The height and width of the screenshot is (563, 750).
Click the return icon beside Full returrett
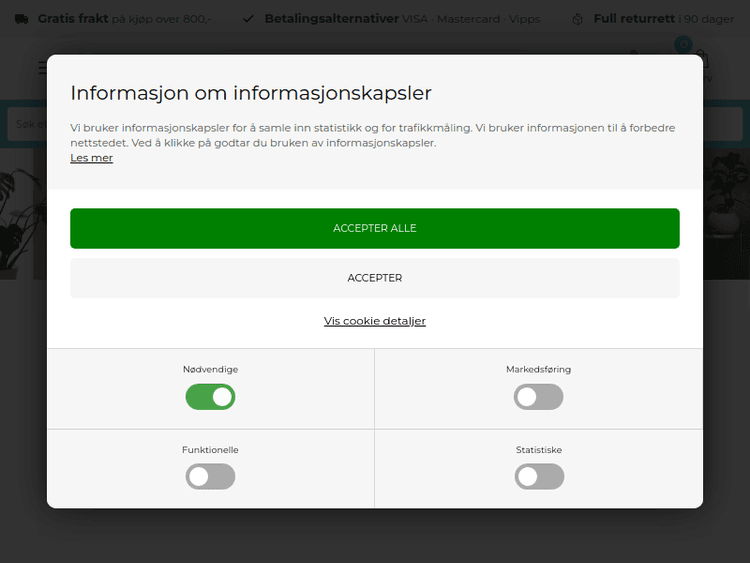(x=578, y=19)
